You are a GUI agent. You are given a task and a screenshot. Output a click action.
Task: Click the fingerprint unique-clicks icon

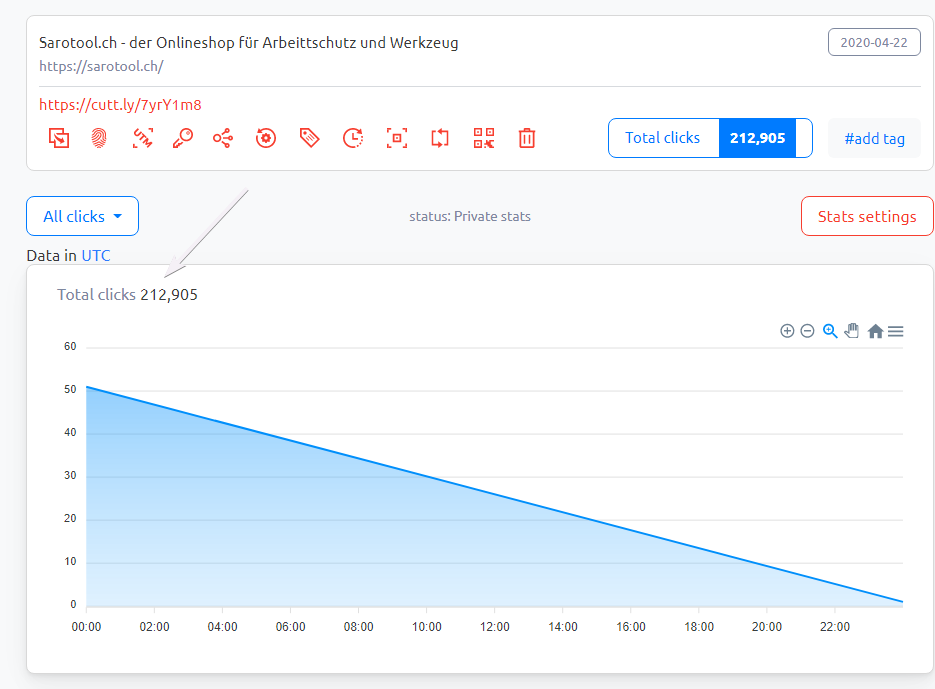pyautogui.click(x=98, y=138)
